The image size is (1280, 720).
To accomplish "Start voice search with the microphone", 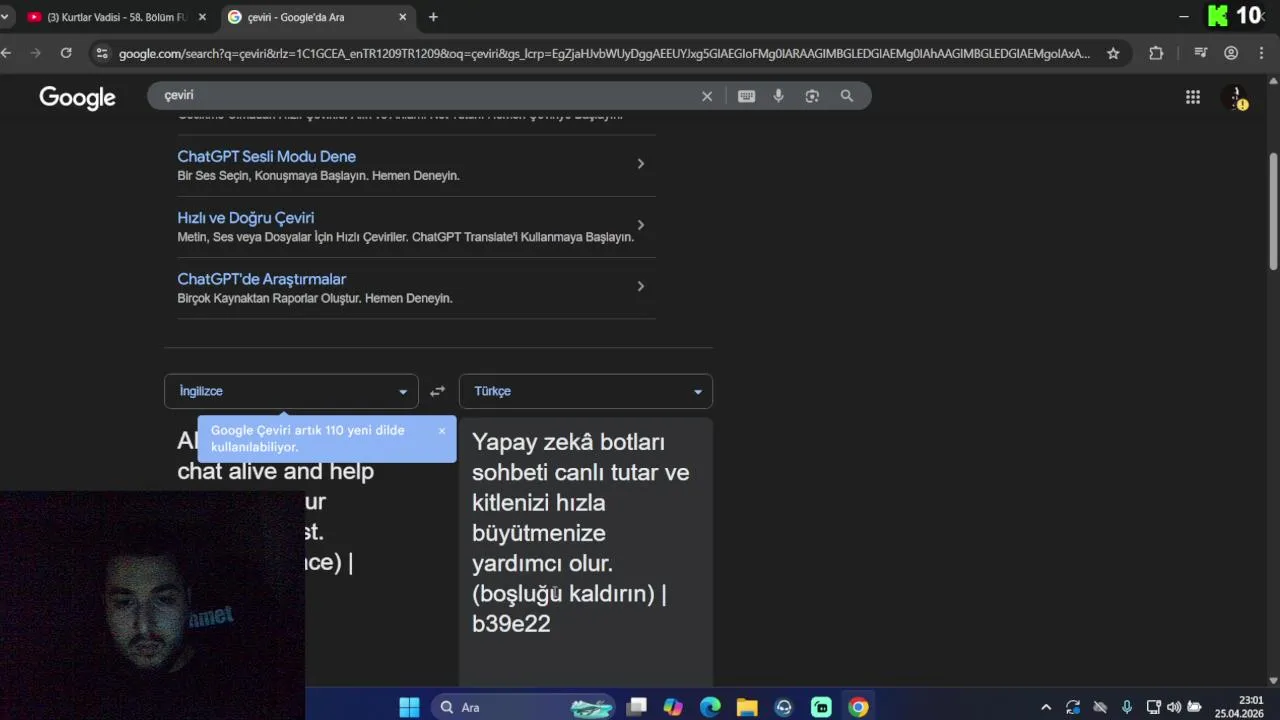I will tap(778, 96).
